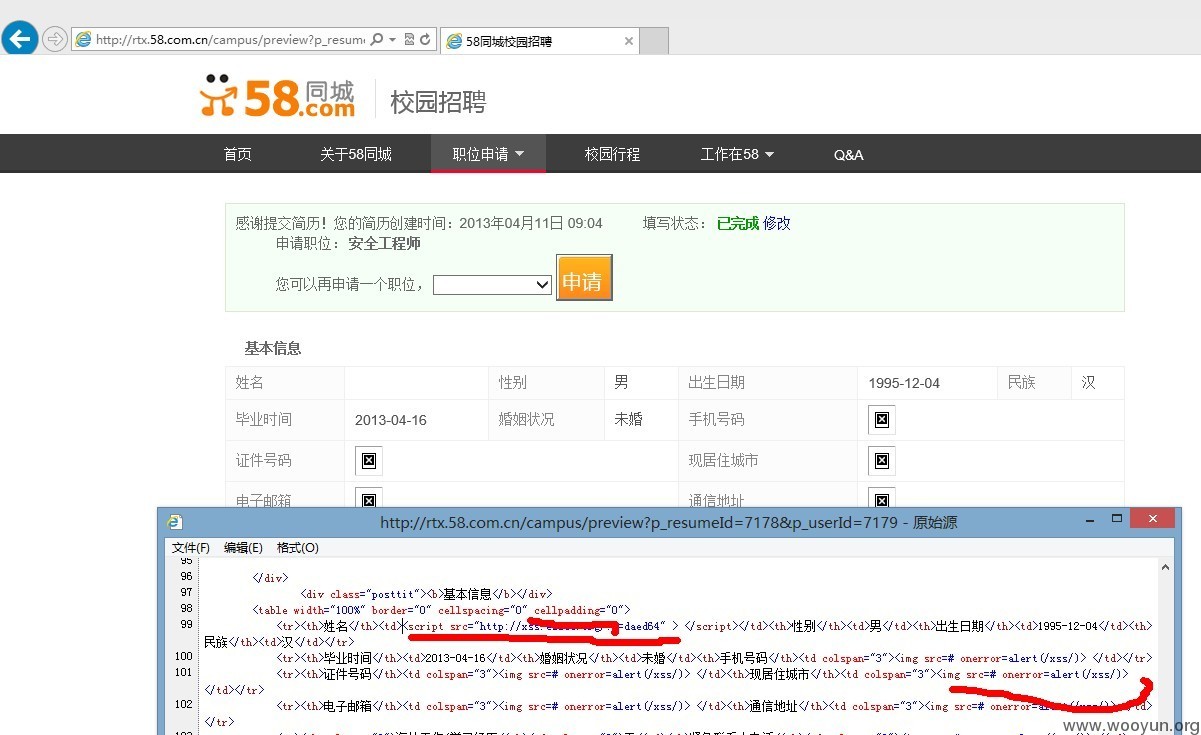This screenshot has width=1201, height=735.
Task: Click broken image in 电子邮箱 cell
Action: 369,499
